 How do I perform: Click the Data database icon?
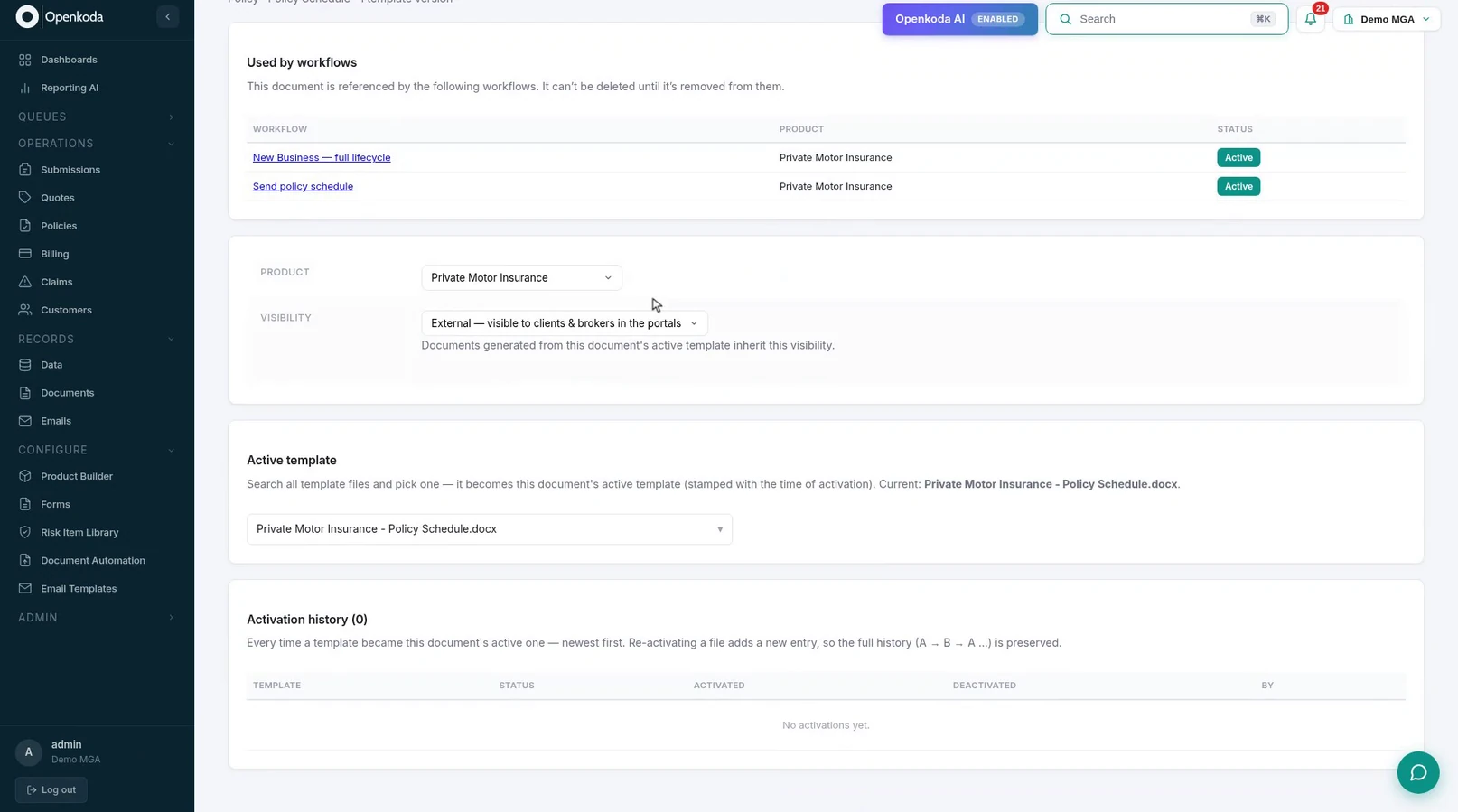coord(25,365)
